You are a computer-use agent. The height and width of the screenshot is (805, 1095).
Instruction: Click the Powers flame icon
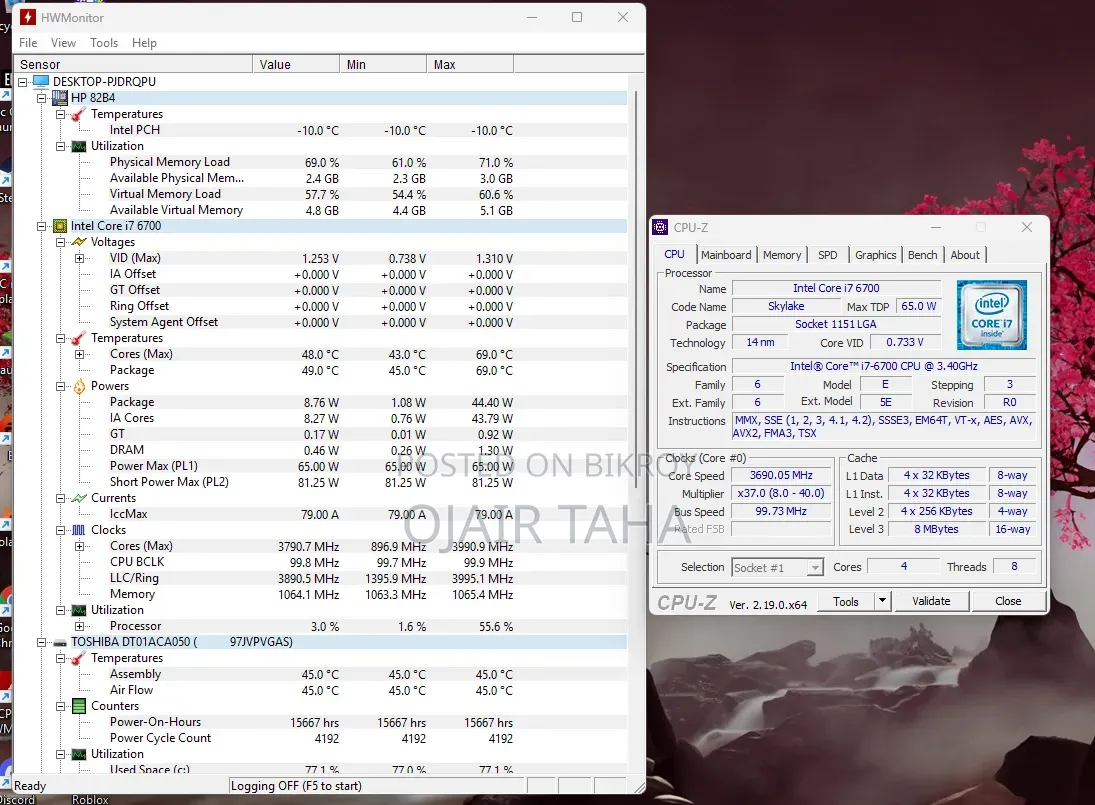[80, 386]
